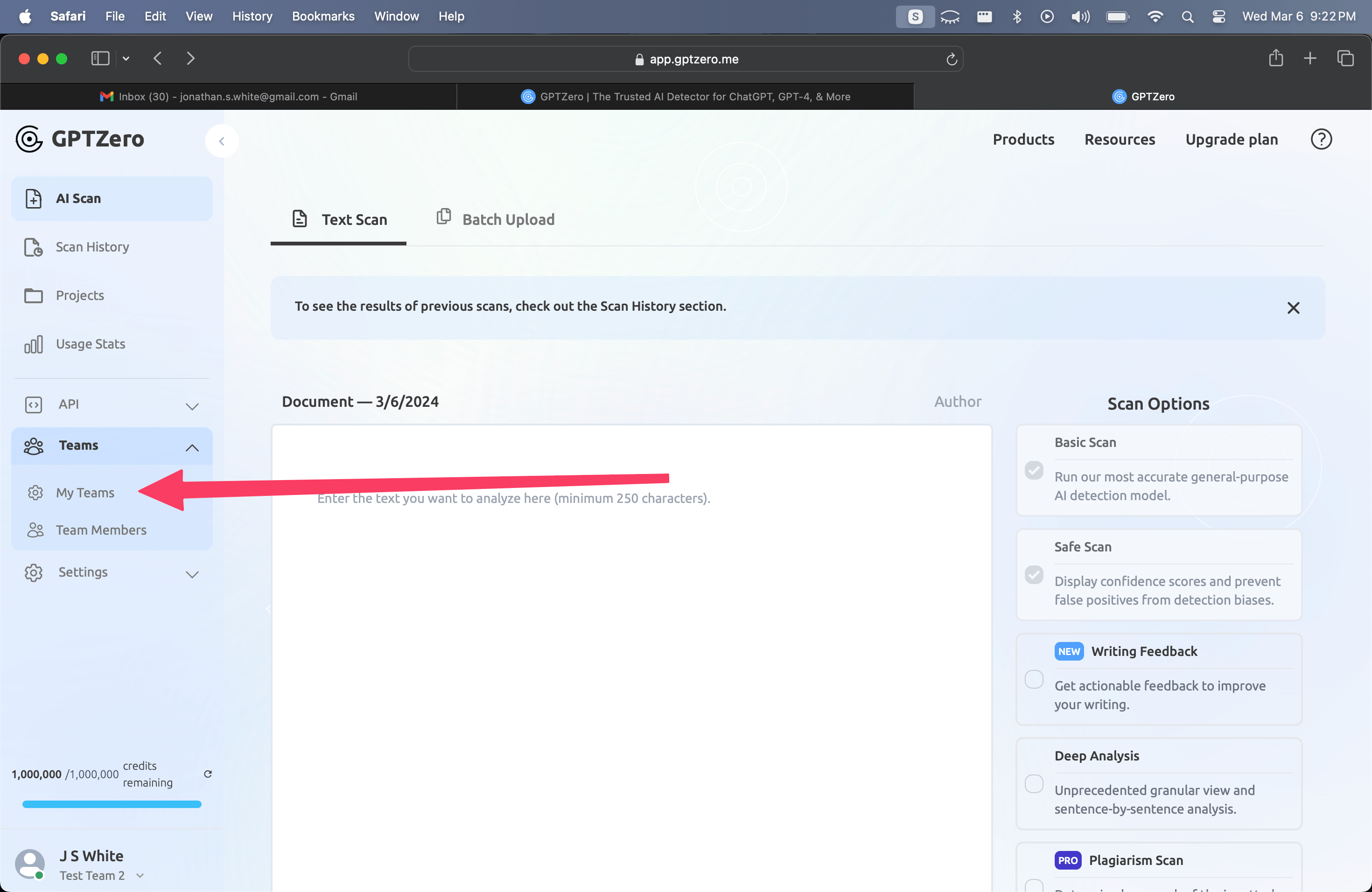This screenshot has height=892, width=1372.
Task: Open Safari File menu
Action: click(115, 16)
